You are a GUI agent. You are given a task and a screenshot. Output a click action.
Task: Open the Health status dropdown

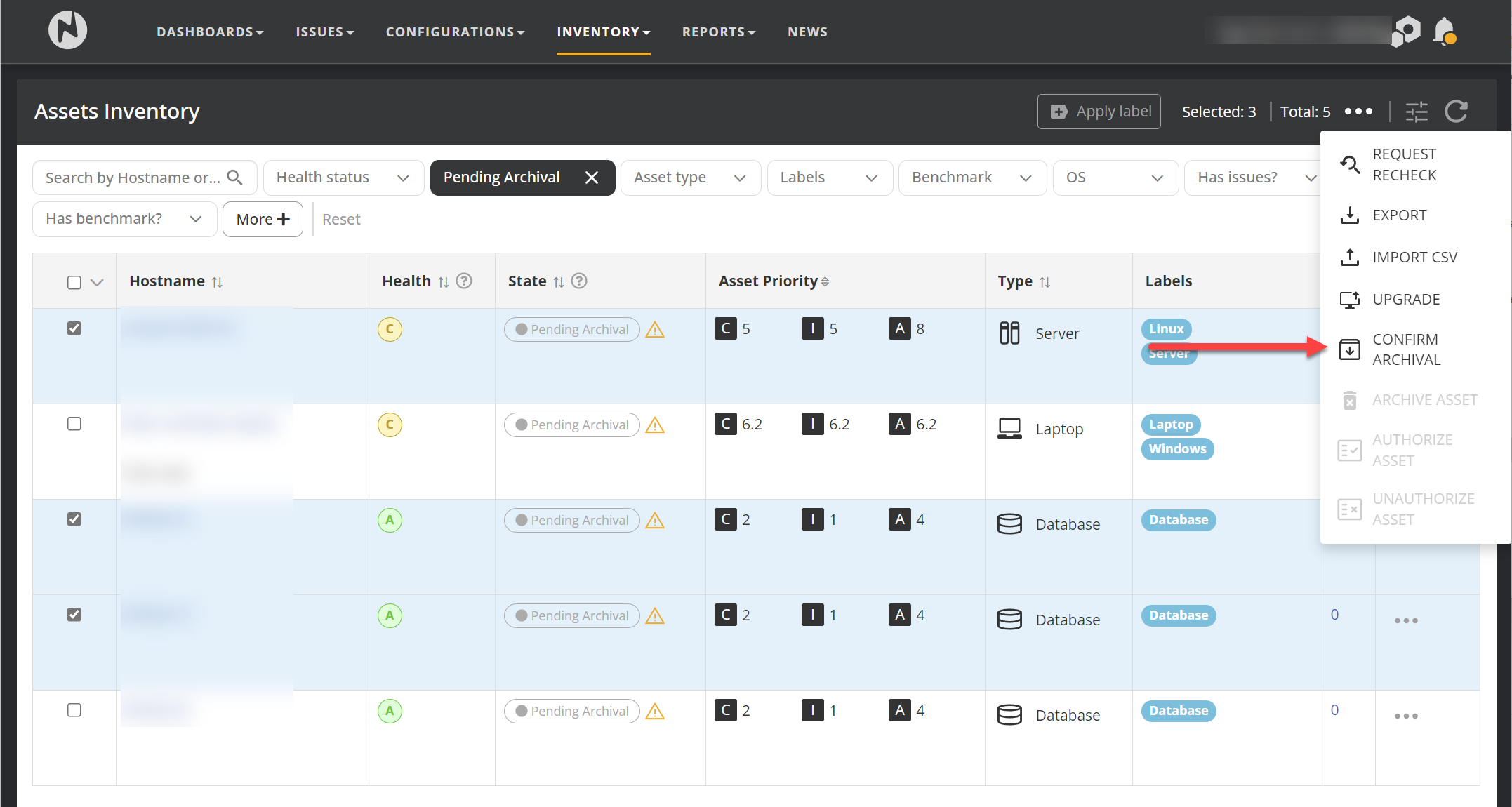coord(343,178)
